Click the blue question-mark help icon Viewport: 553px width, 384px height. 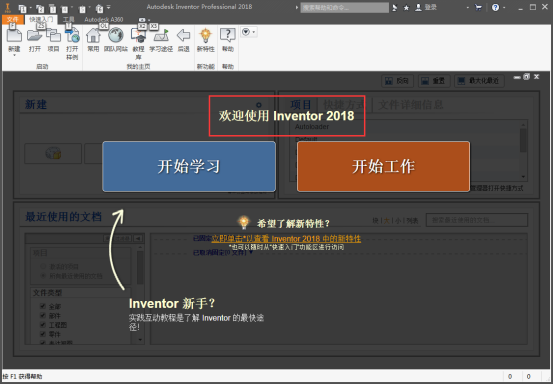pyautogui.click(x=496, y=7)
